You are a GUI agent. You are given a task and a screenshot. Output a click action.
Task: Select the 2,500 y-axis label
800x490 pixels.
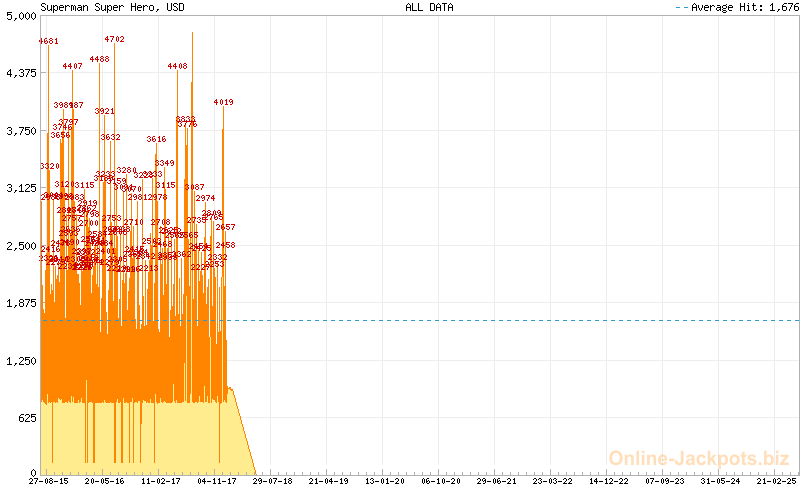pos(21,246)
